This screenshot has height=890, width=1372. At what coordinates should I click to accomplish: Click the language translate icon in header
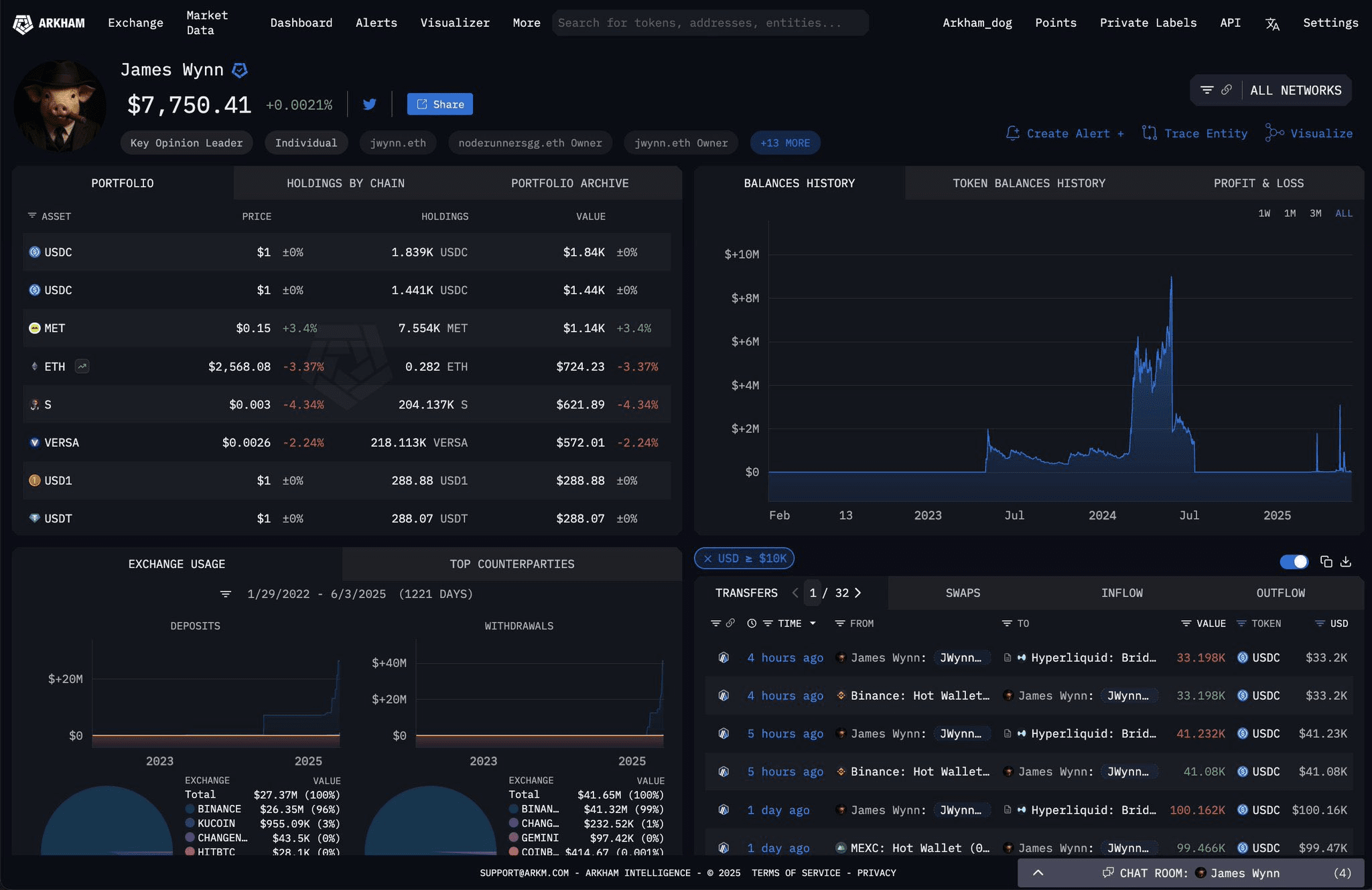tap(1272, 24)
